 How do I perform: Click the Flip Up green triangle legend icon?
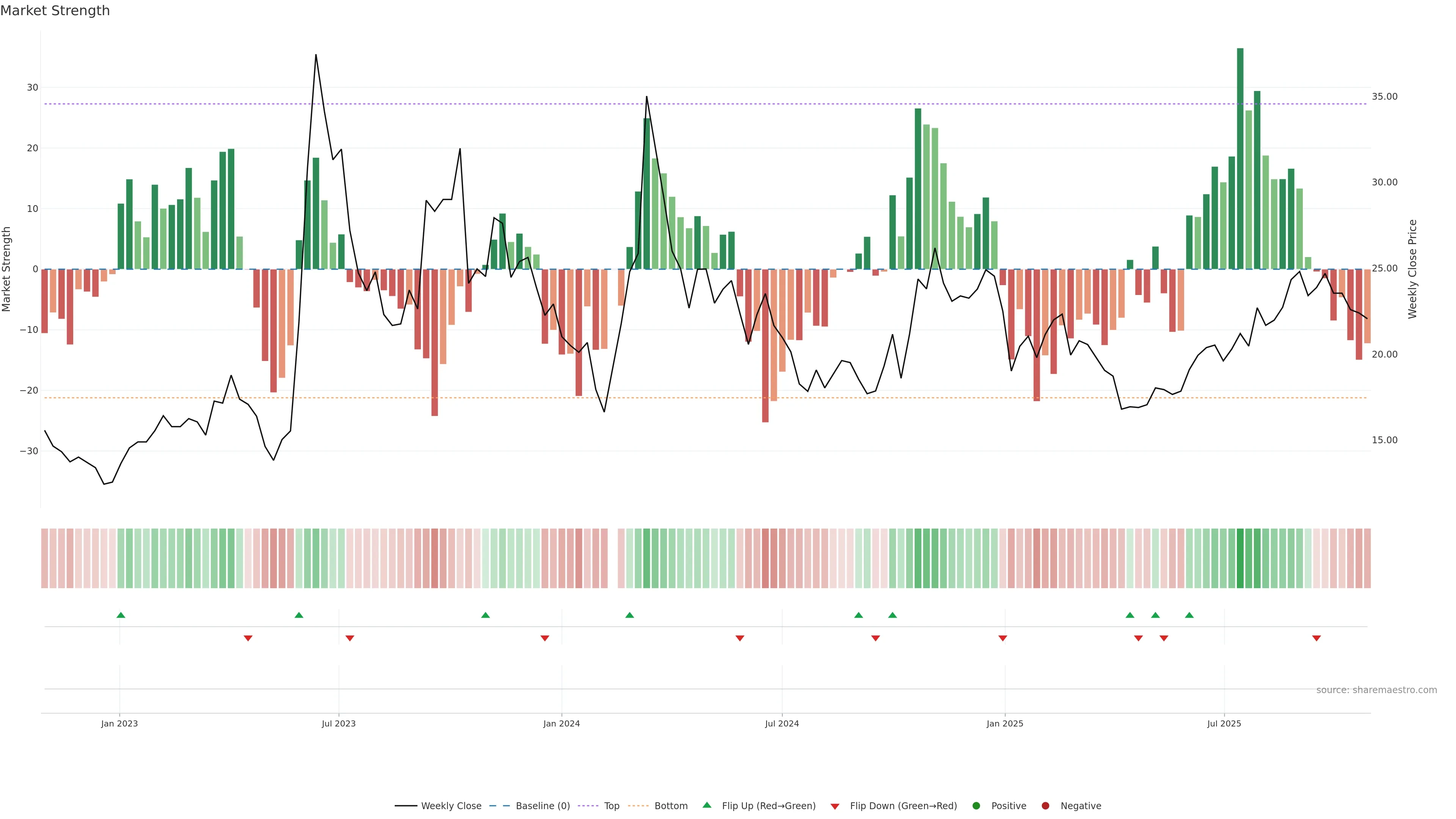tap(706, 805)
